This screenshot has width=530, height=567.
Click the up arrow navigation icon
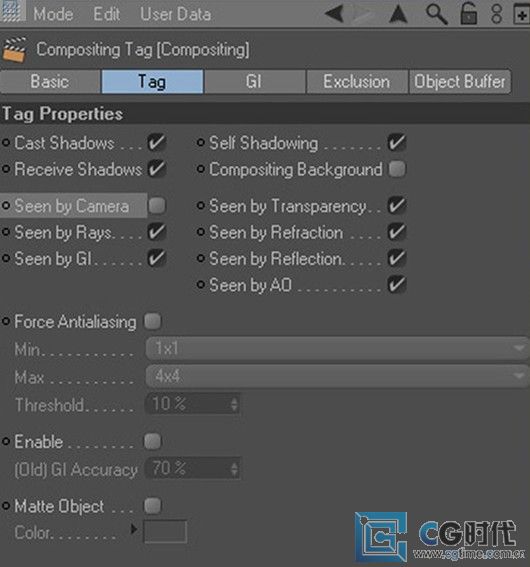(x=398, y=14)
